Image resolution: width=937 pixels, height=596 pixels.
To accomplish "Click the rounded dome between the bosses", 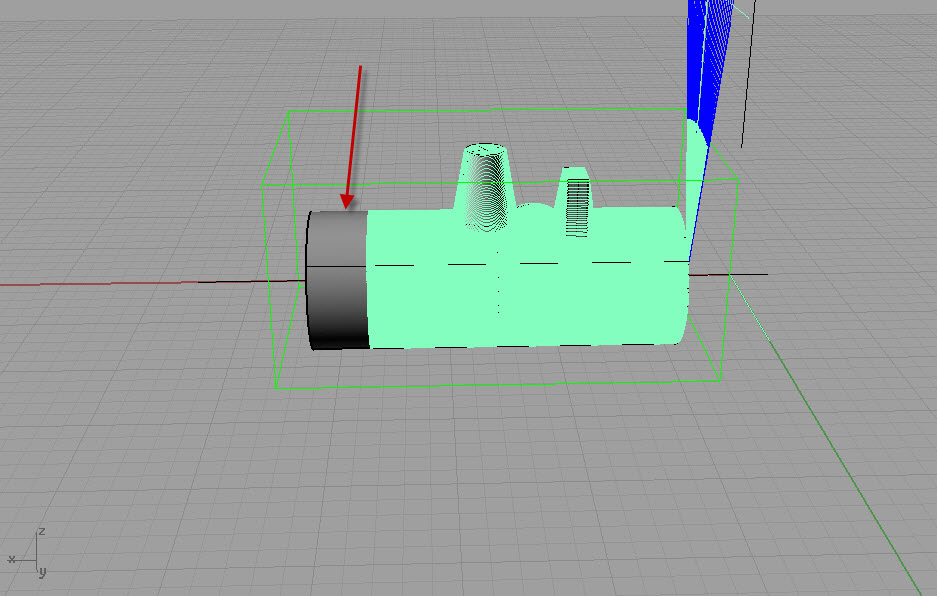I will [536, 213].
